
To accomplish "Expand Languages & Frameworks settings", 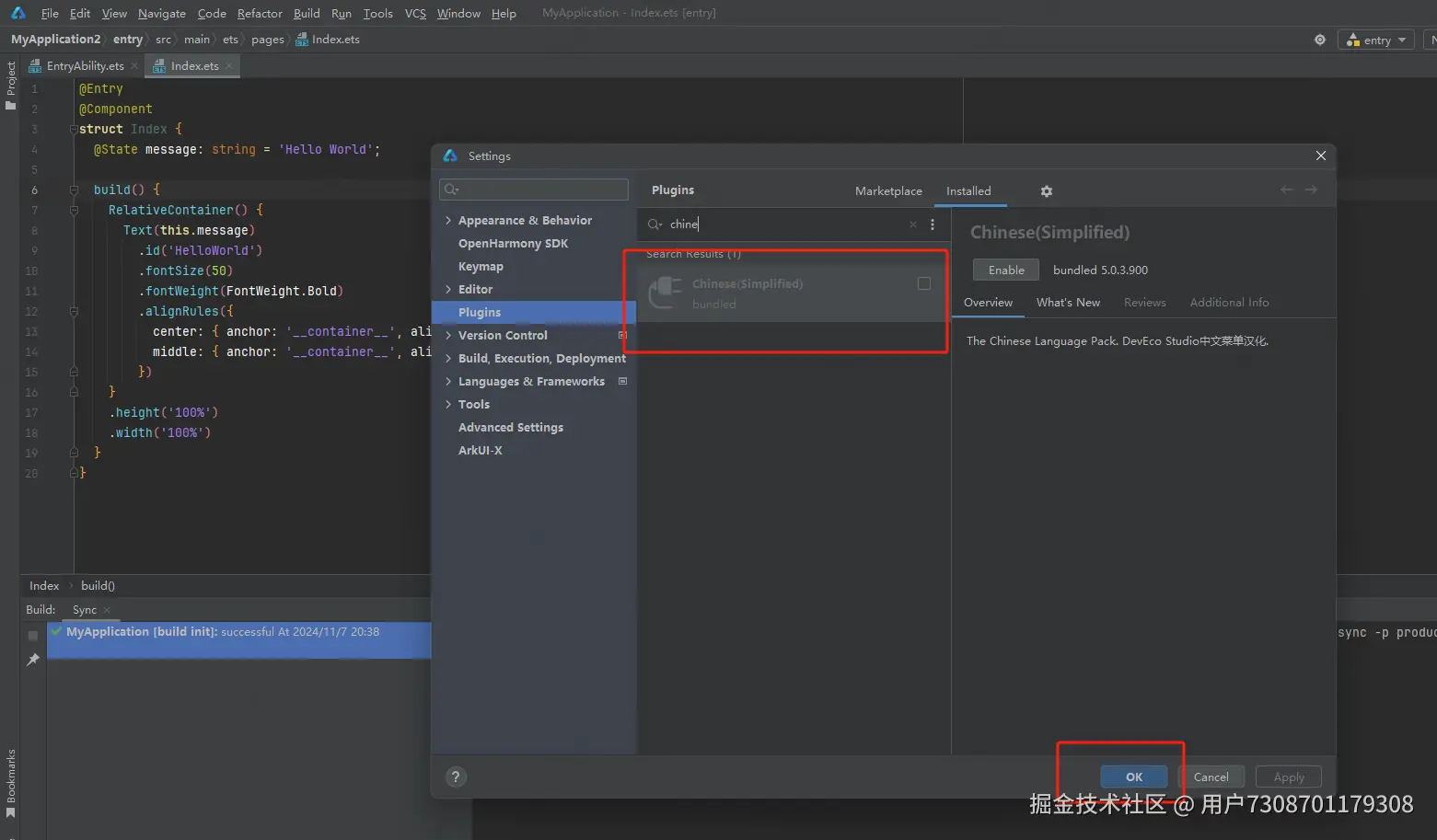I will (448, 382).
